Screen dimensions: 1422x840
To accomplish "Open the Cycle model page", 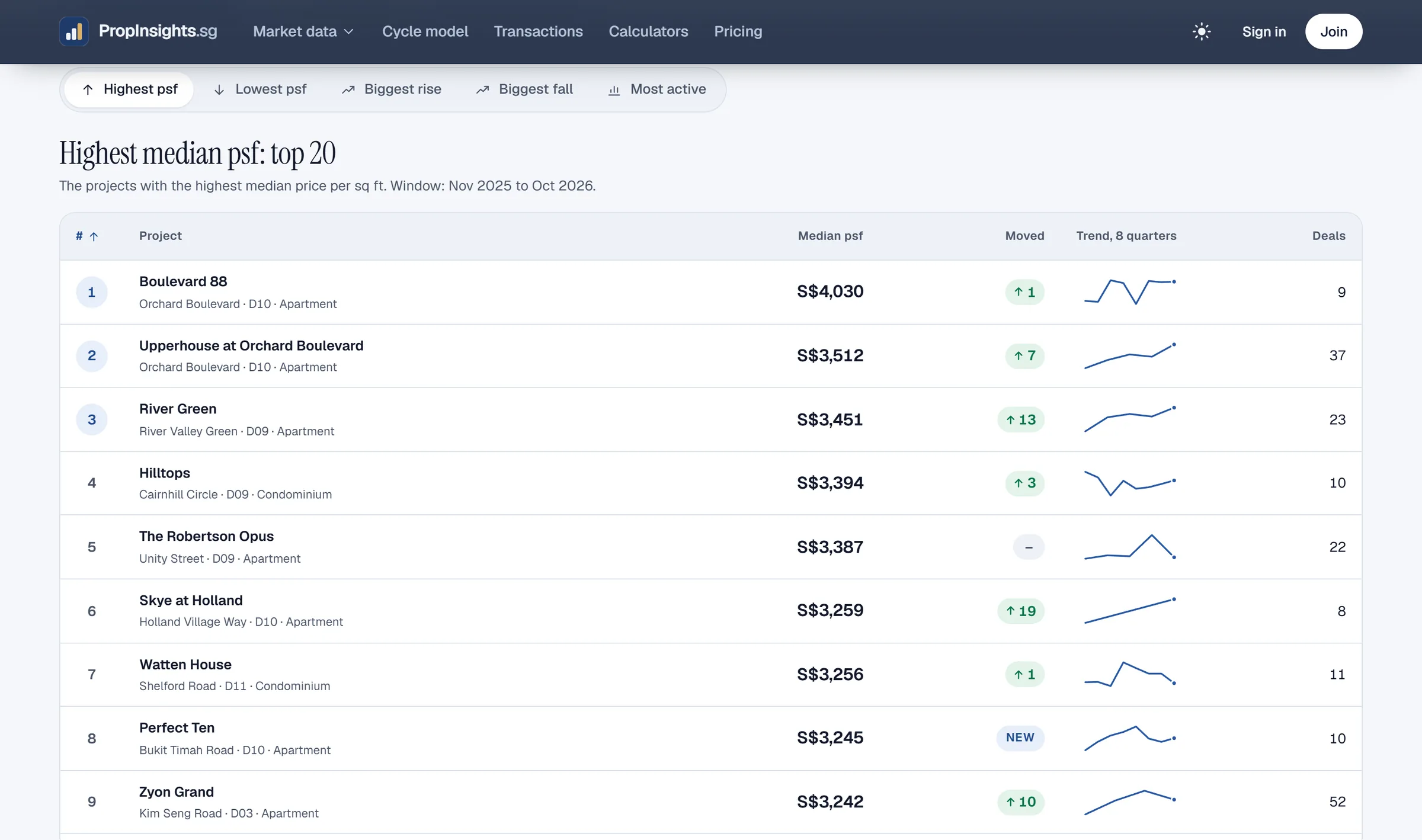I will click(x=425, y=31).
